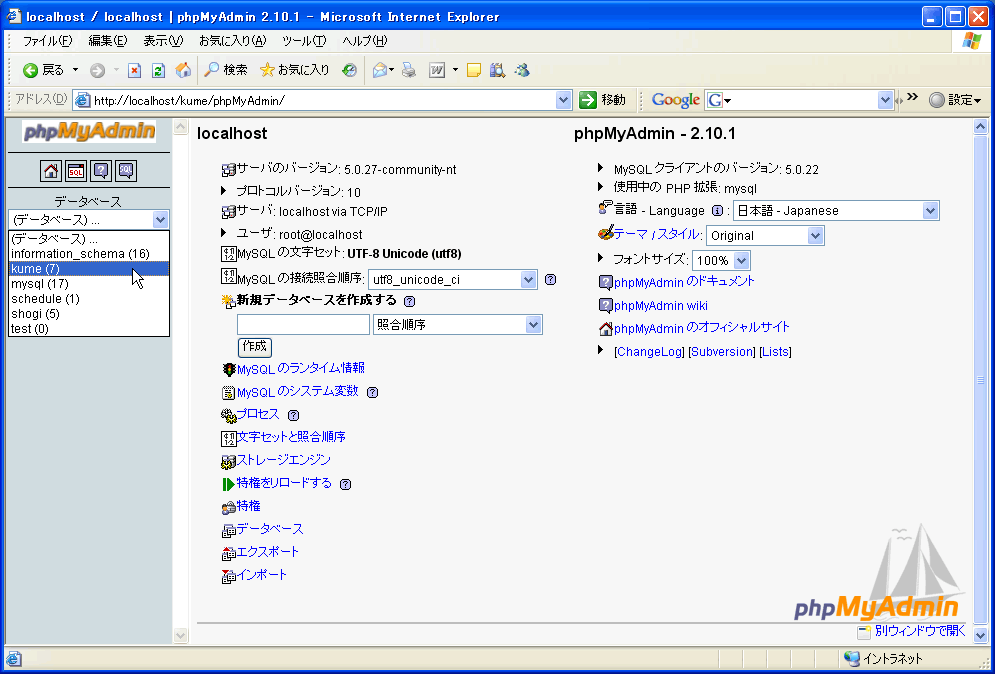Screen dimensions: 995x674
Task: Click the IE Back button
Action: point(43,70)
